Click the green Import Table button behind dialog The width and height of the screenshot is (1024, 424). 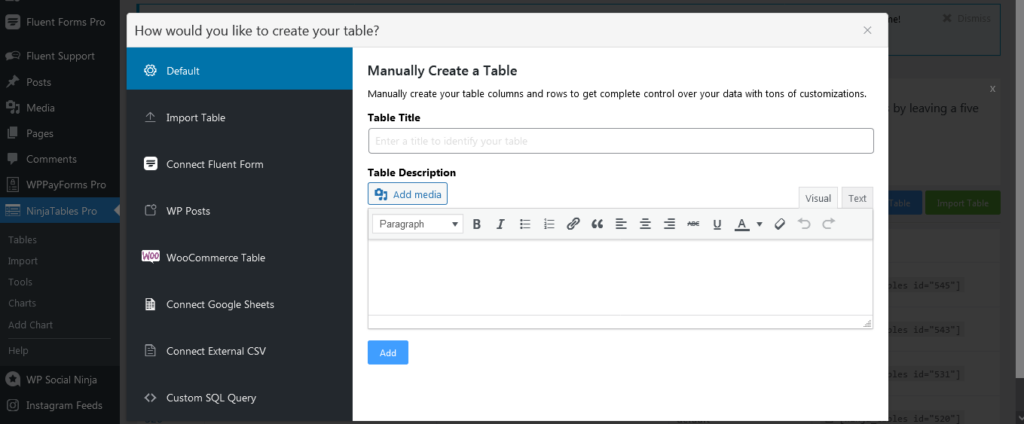coord(963,203)
